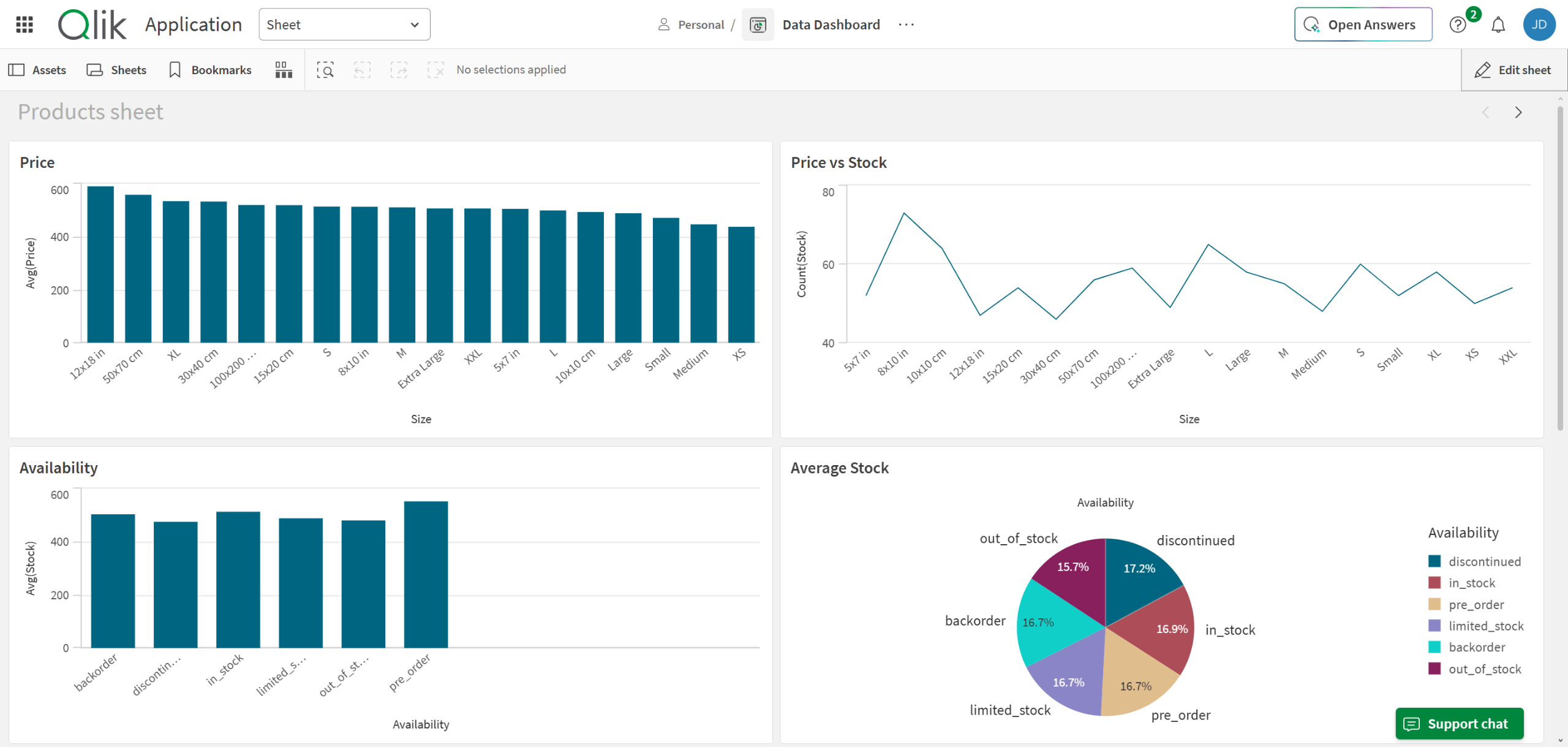Open the app launcher grid icon
1568x747 pixels.
24,25
